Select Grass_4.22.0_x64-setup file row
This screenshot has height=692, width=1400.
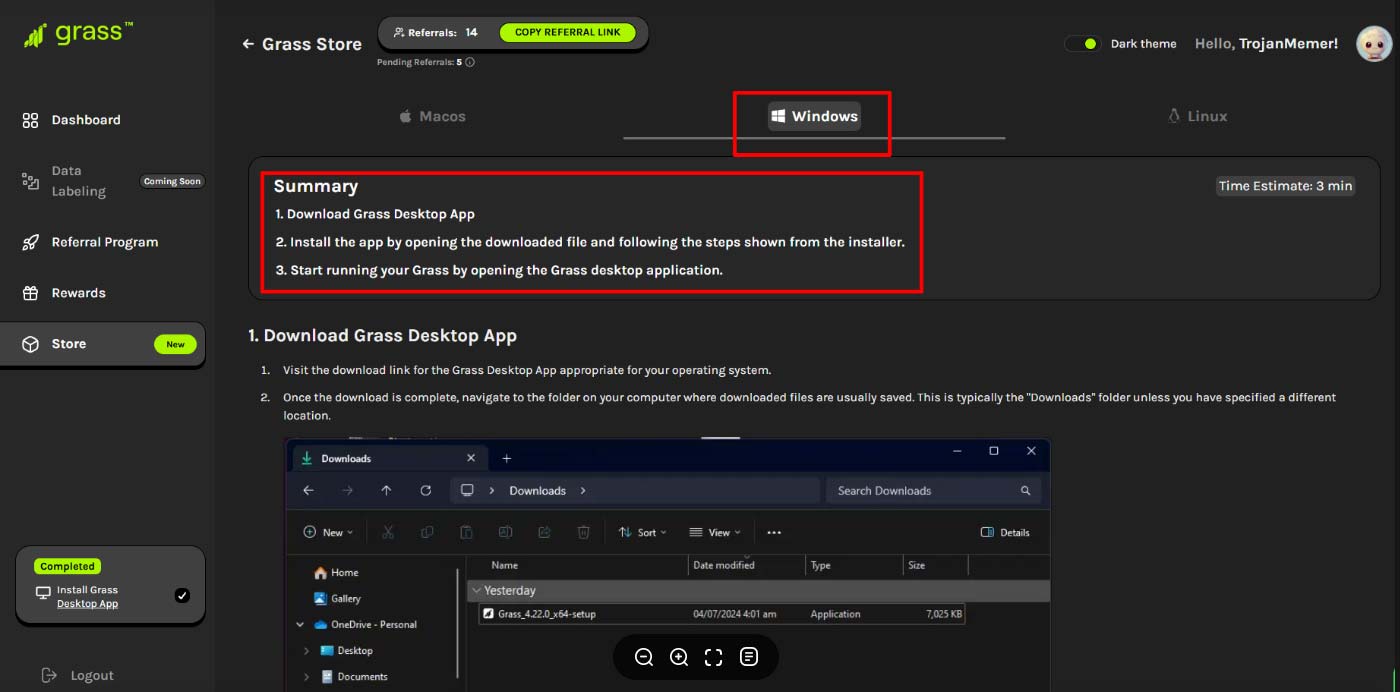pyautogui.click(x=722, y=614)
